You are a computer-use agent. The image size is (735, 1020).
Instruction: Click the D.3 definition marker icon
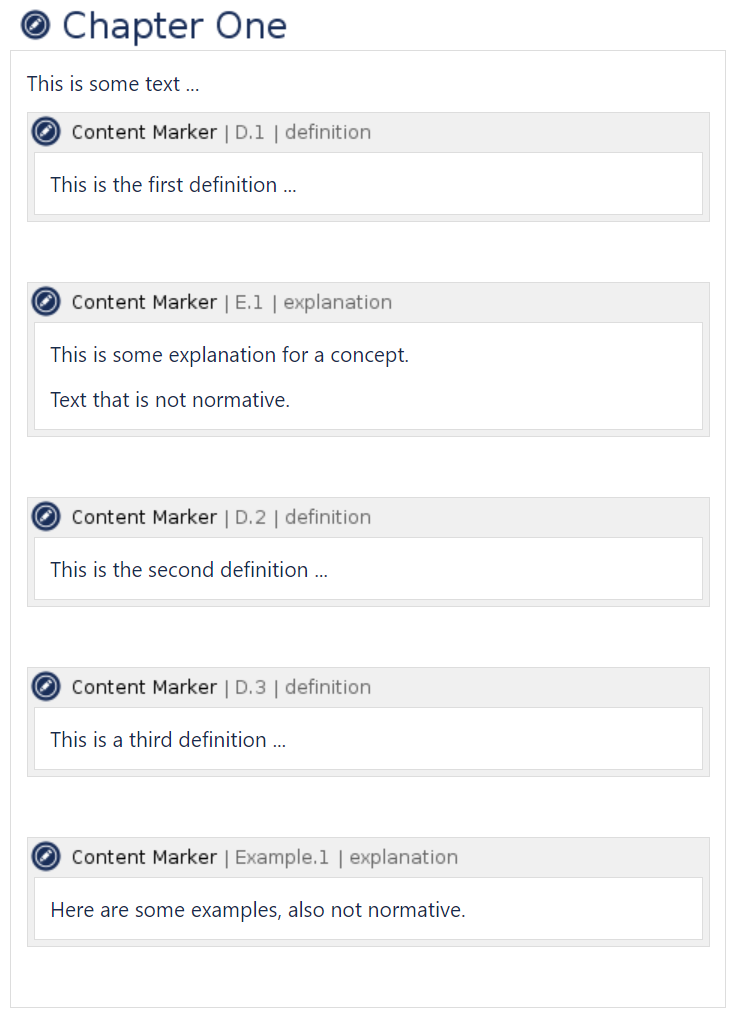tap(46, 687)
